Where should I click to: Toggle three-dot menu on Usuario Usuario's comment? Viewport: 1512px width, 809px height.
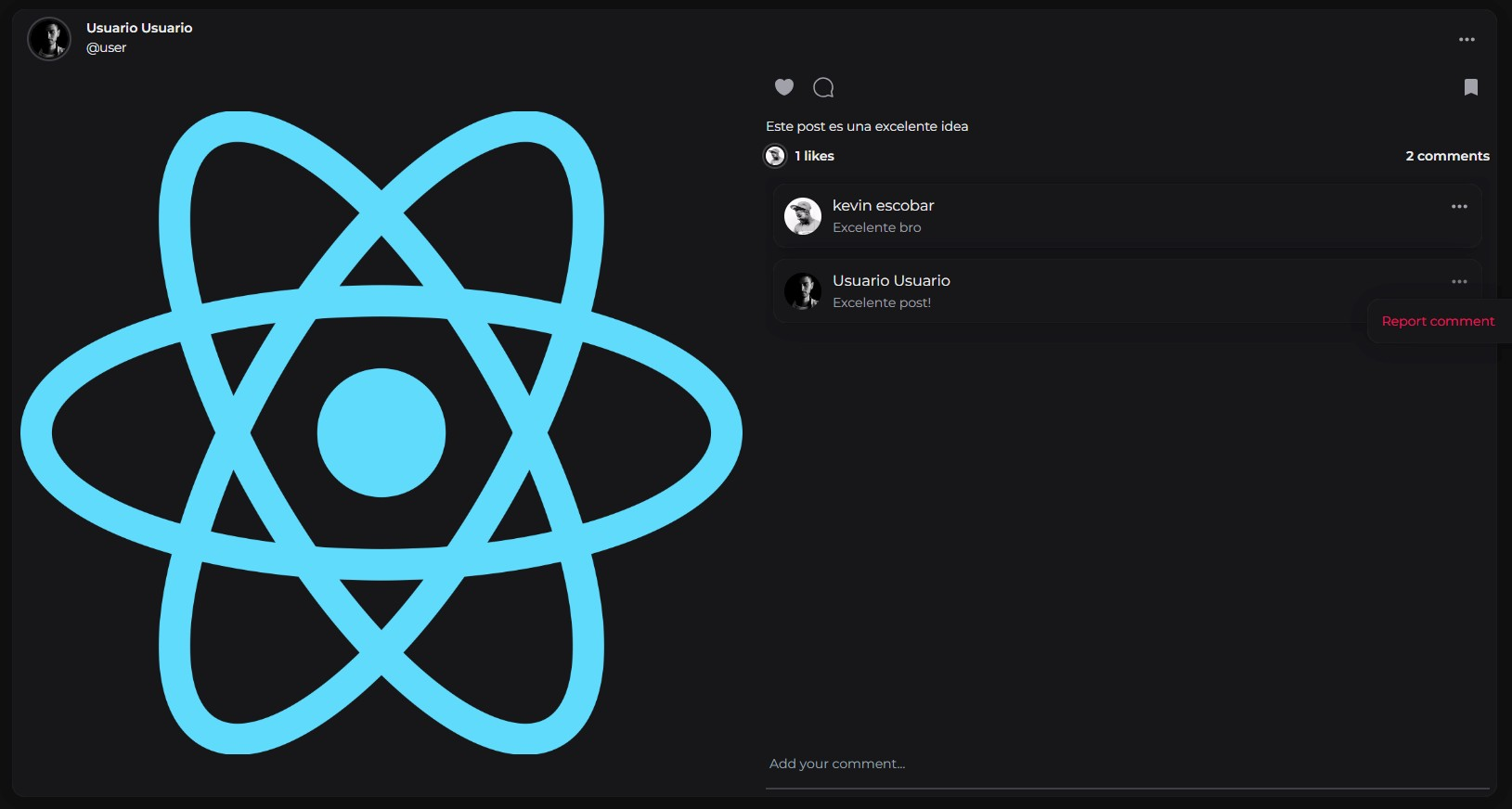point(1459,282)
